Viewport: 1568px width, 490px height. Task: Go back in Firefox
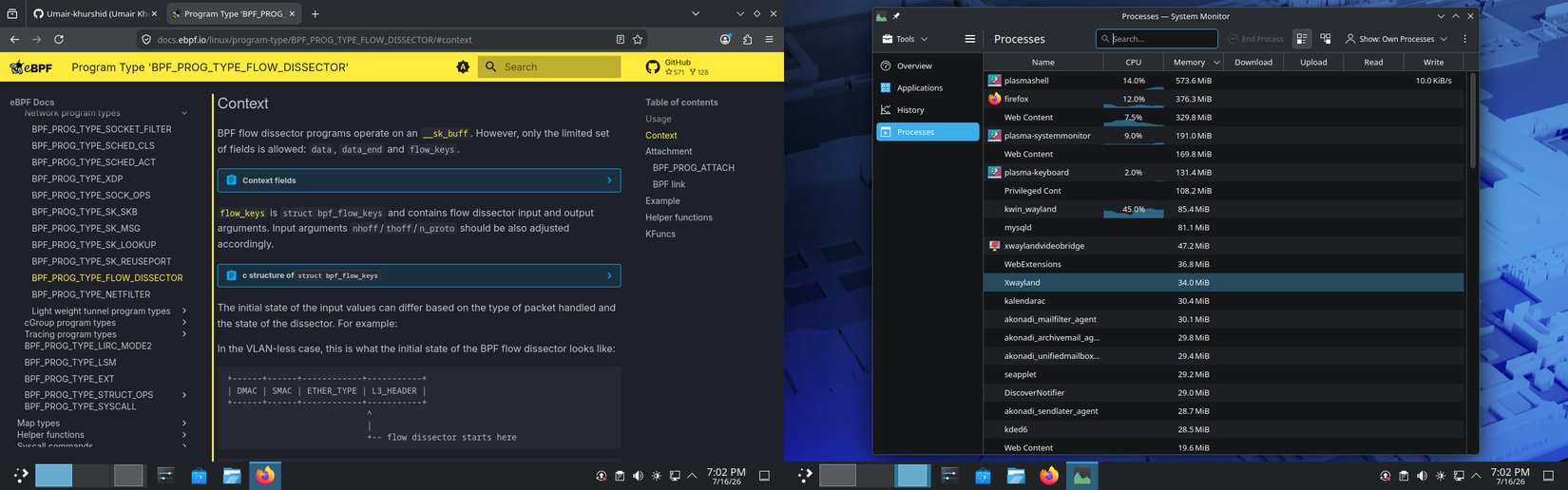[x=14, y=40]
